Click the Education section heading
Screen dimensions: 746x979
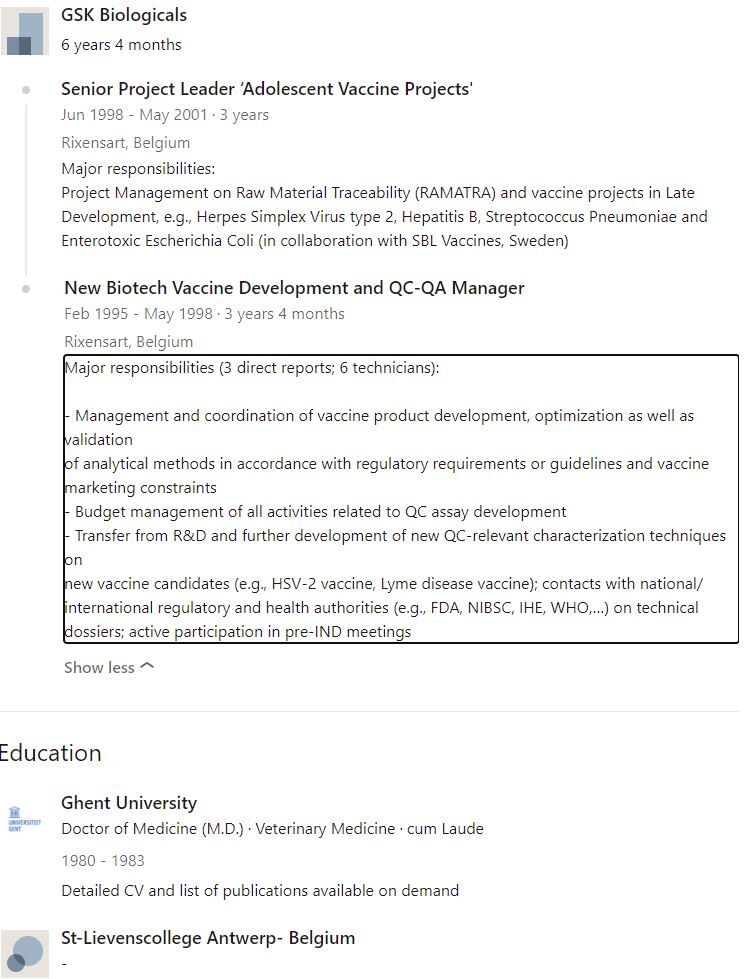[51, 753]
